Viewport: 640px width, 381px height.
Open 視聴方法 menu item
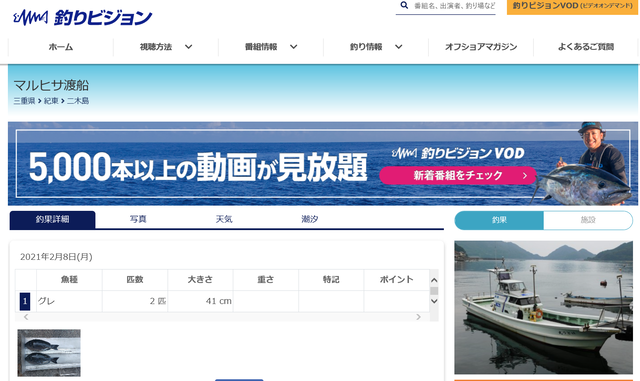(156, 47)
